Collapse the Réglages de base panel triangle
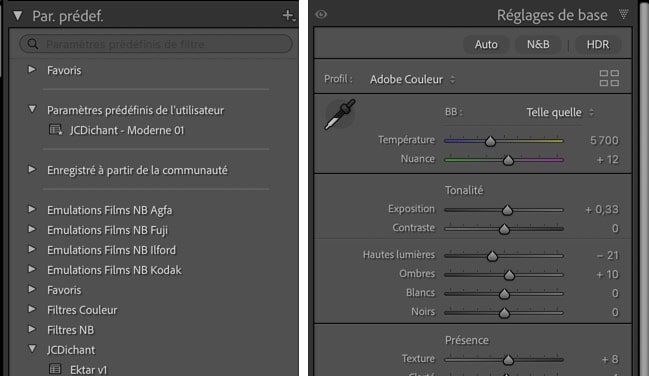Screen dimensions: 649x376 tap(624, 15)
